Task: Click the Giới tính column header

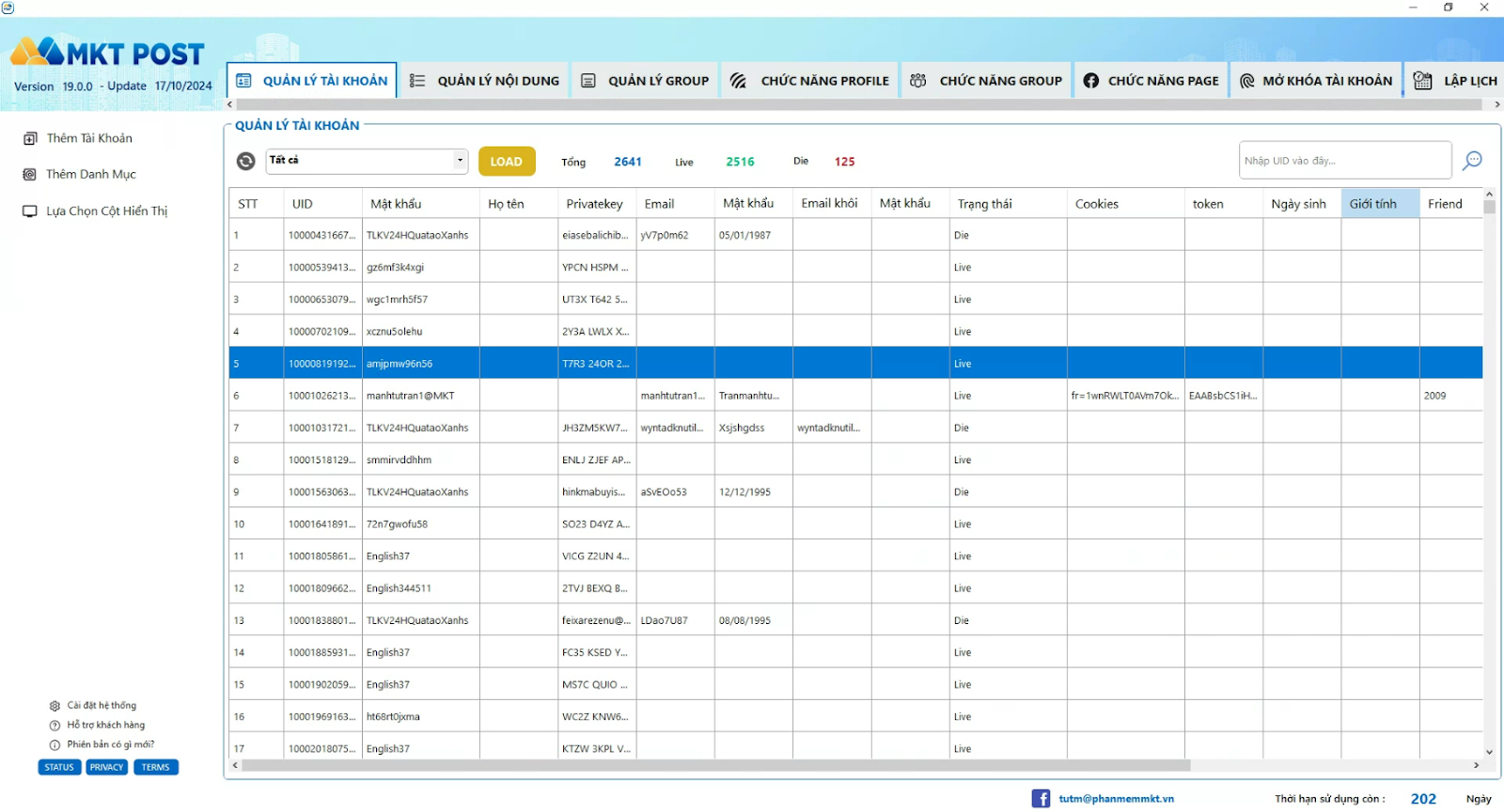Action: [x=1380, y=204]
